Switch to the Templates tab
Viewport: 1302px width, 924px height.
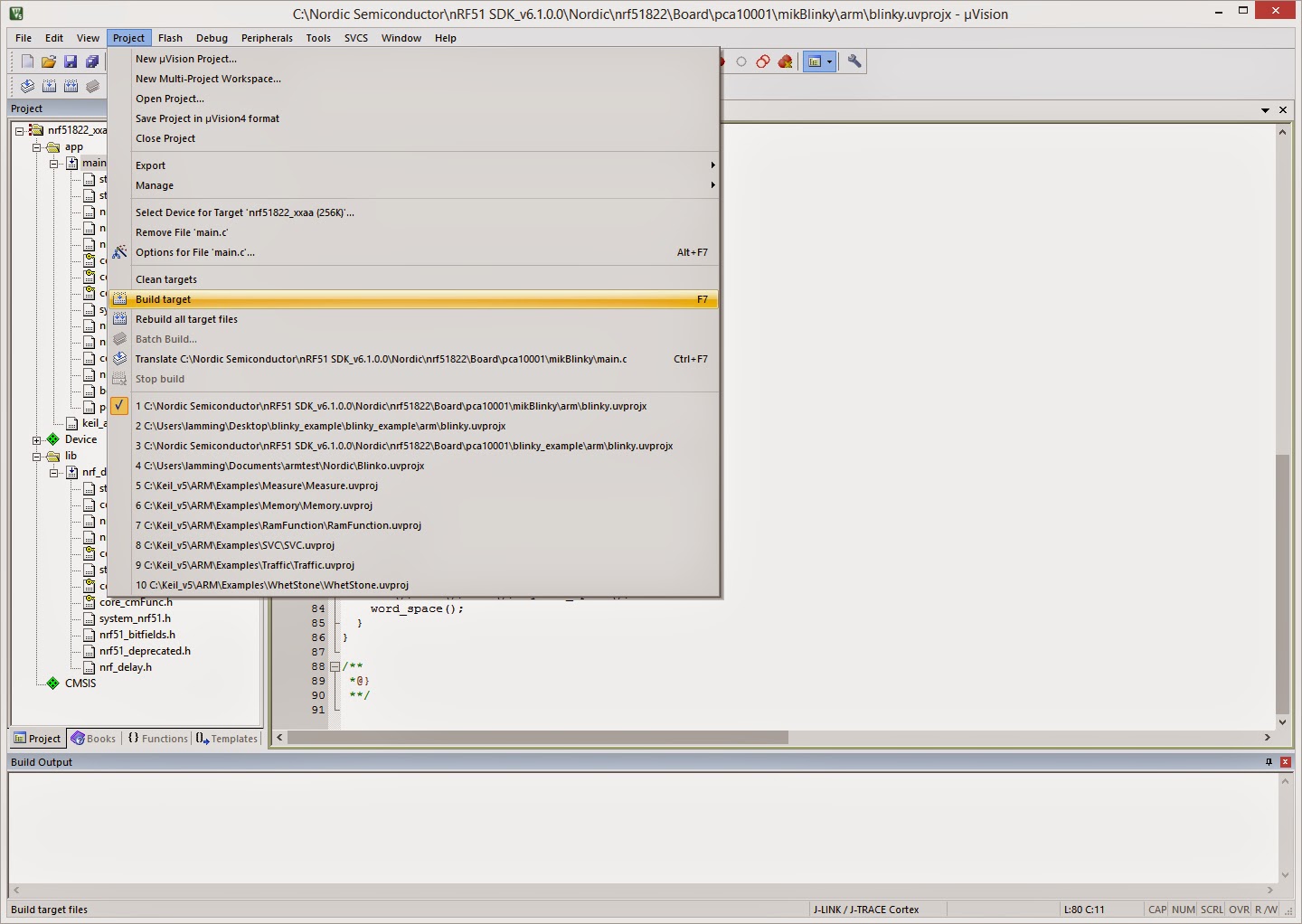tap(227, 739)
